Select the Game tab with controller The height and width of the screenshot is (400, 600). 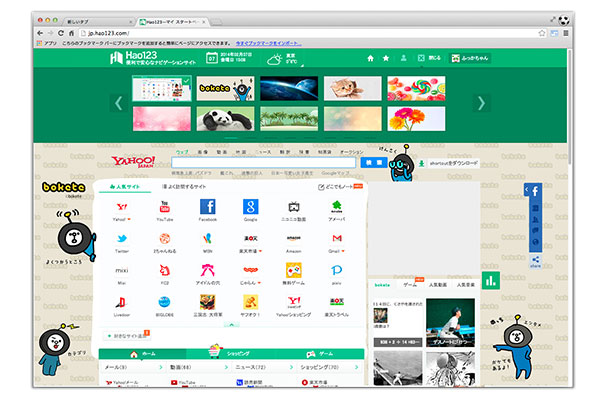tap(320, 354)
